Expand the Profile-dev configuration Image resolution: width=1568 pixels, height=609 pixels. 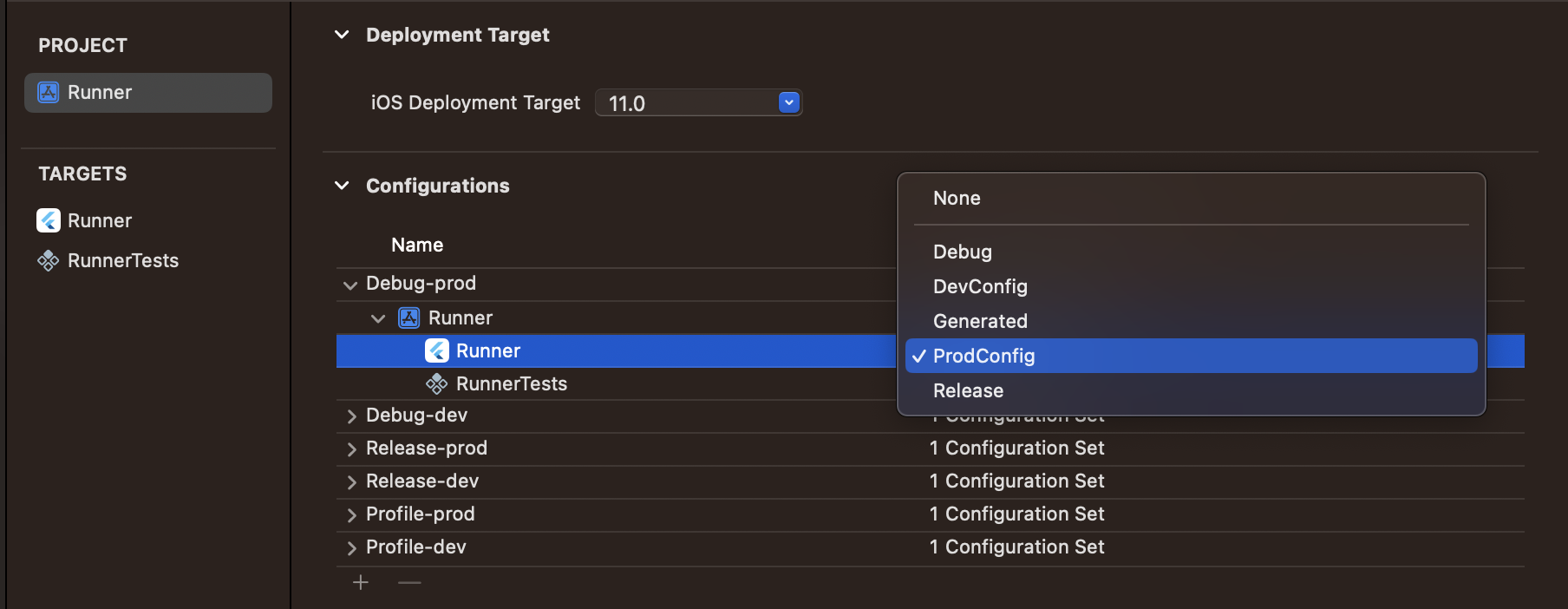[x=351, y=548]
